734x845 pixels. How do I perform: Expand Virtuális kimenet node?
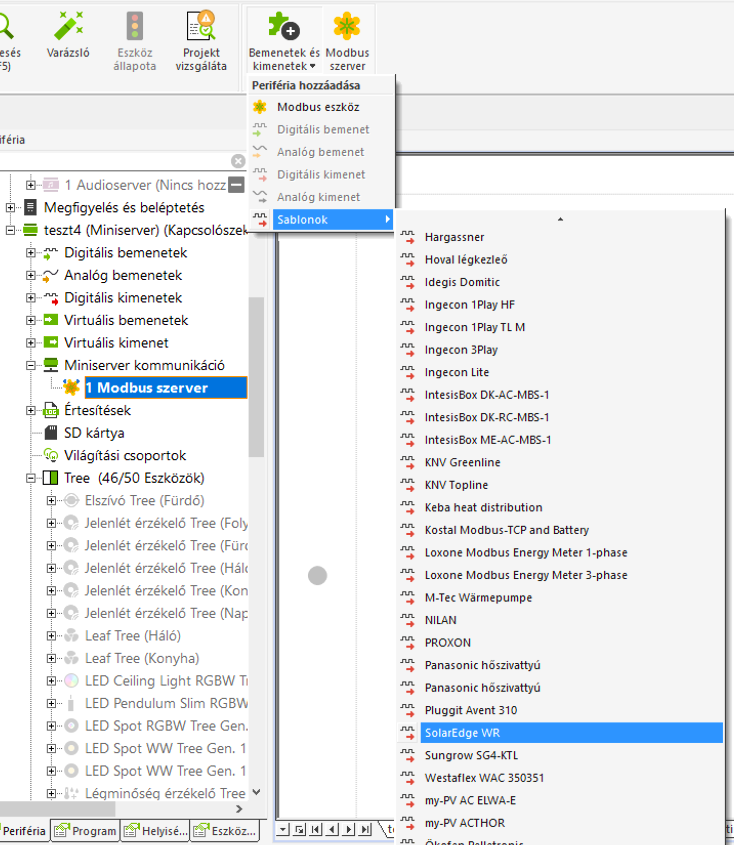click(31, 343)
